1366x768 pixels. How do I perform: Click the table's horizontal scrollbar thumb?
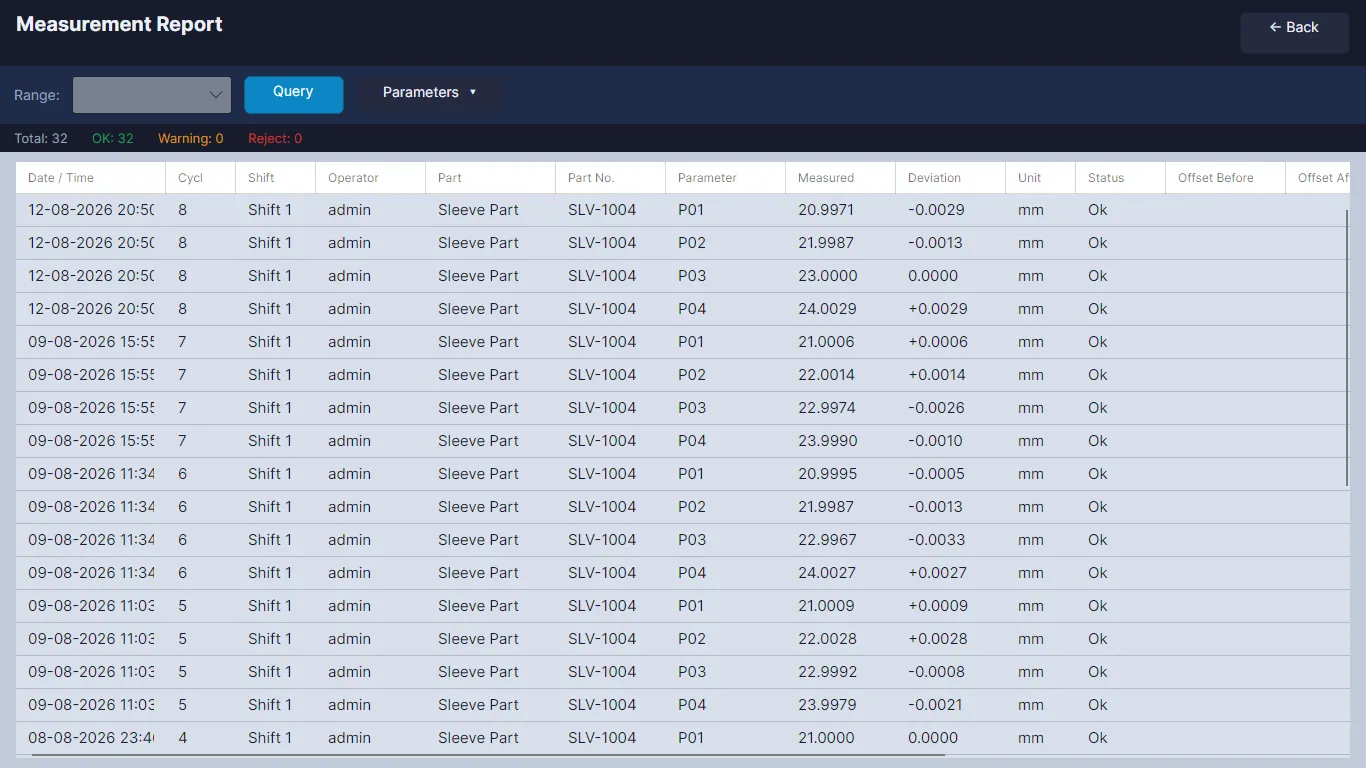point(488,756)
